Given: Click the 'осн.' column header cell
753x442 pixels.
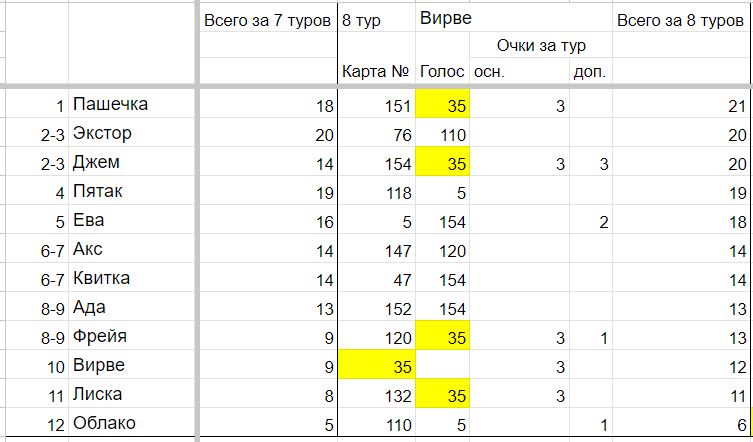Looking at the screenshot, I should coord(520,71).
